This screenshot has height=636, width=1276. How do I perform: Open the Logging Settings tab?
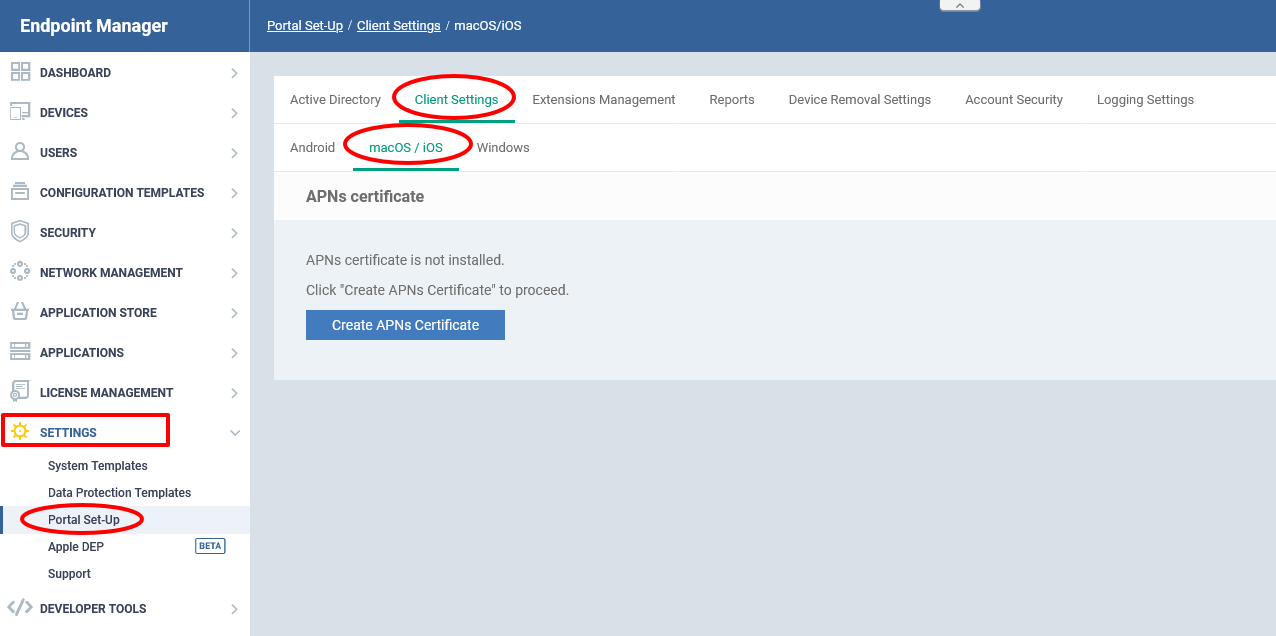(1145, 100)
